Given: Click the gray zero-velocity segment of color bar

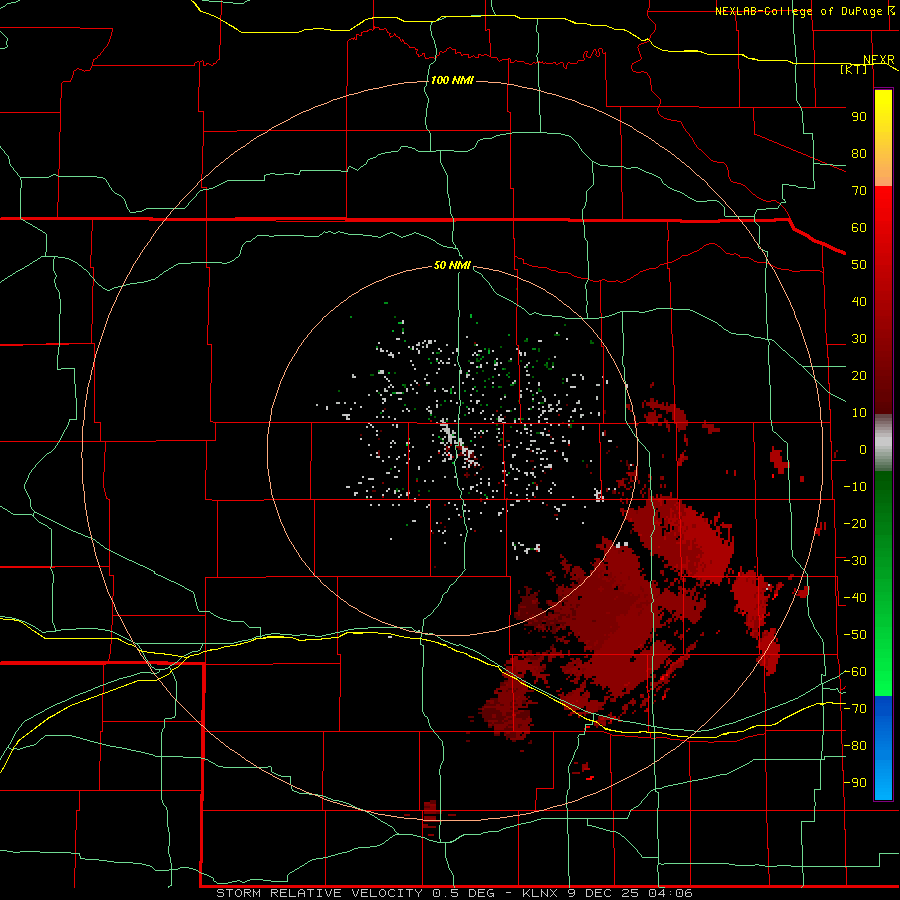Looking at the screenshot, I should click(883, 443).
